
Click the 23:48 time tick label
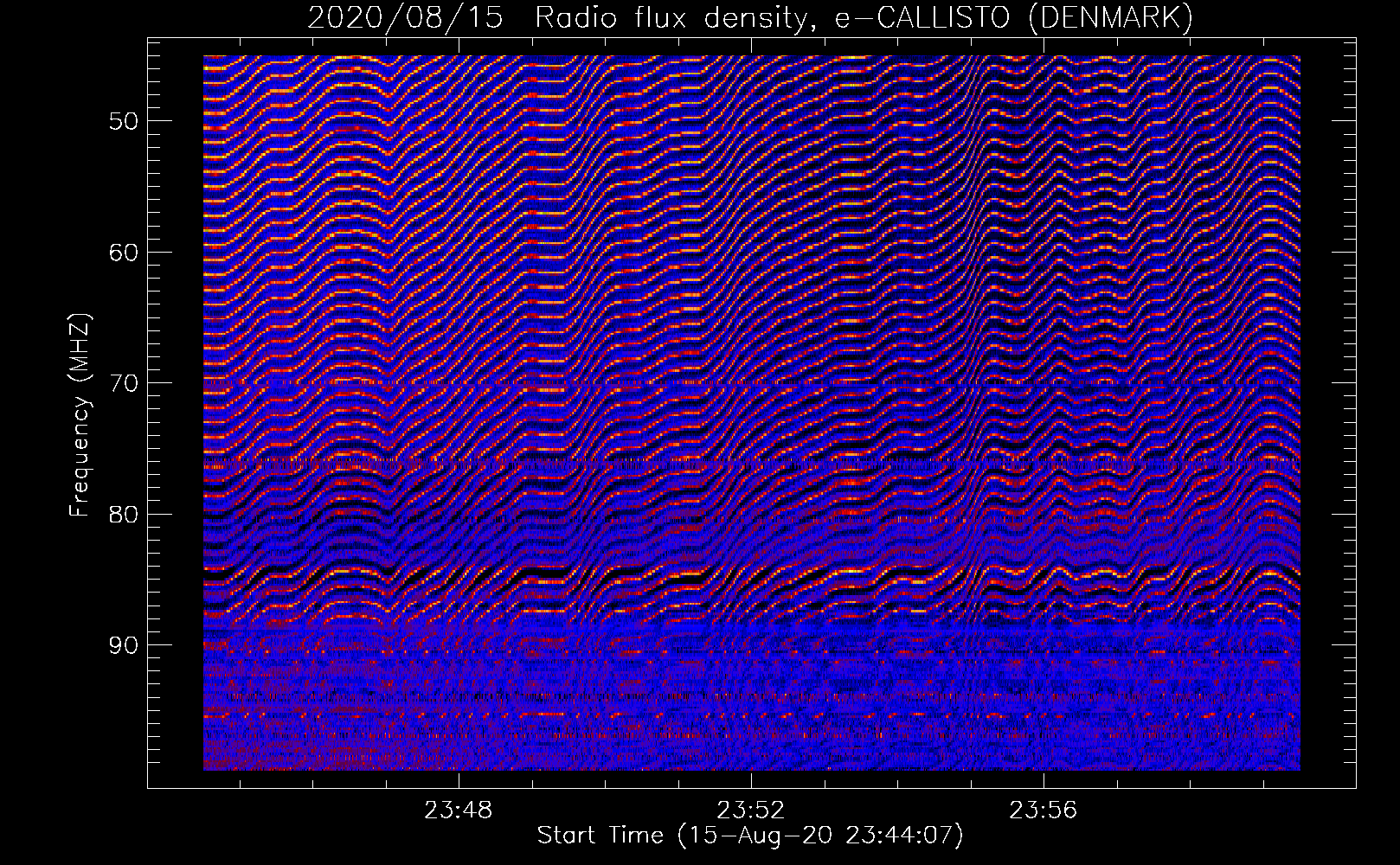point(458,811)
